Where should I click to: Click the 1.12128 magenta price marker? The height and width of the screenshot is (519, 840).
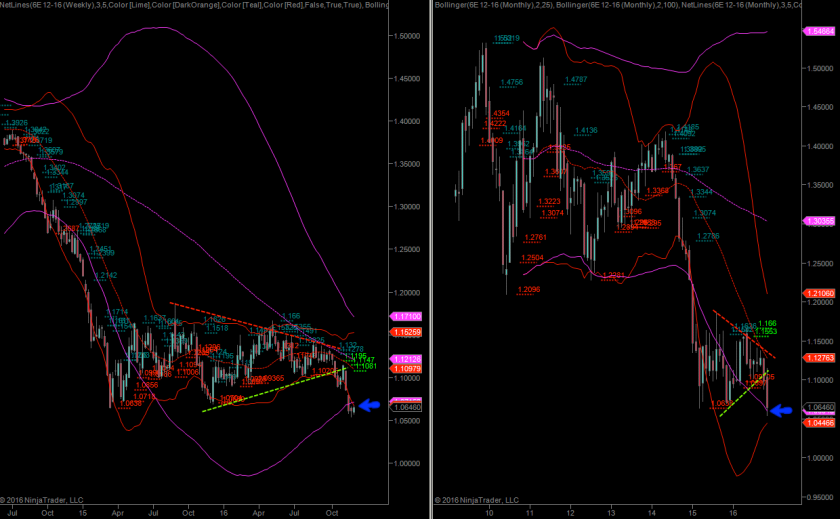click(402, 359)
